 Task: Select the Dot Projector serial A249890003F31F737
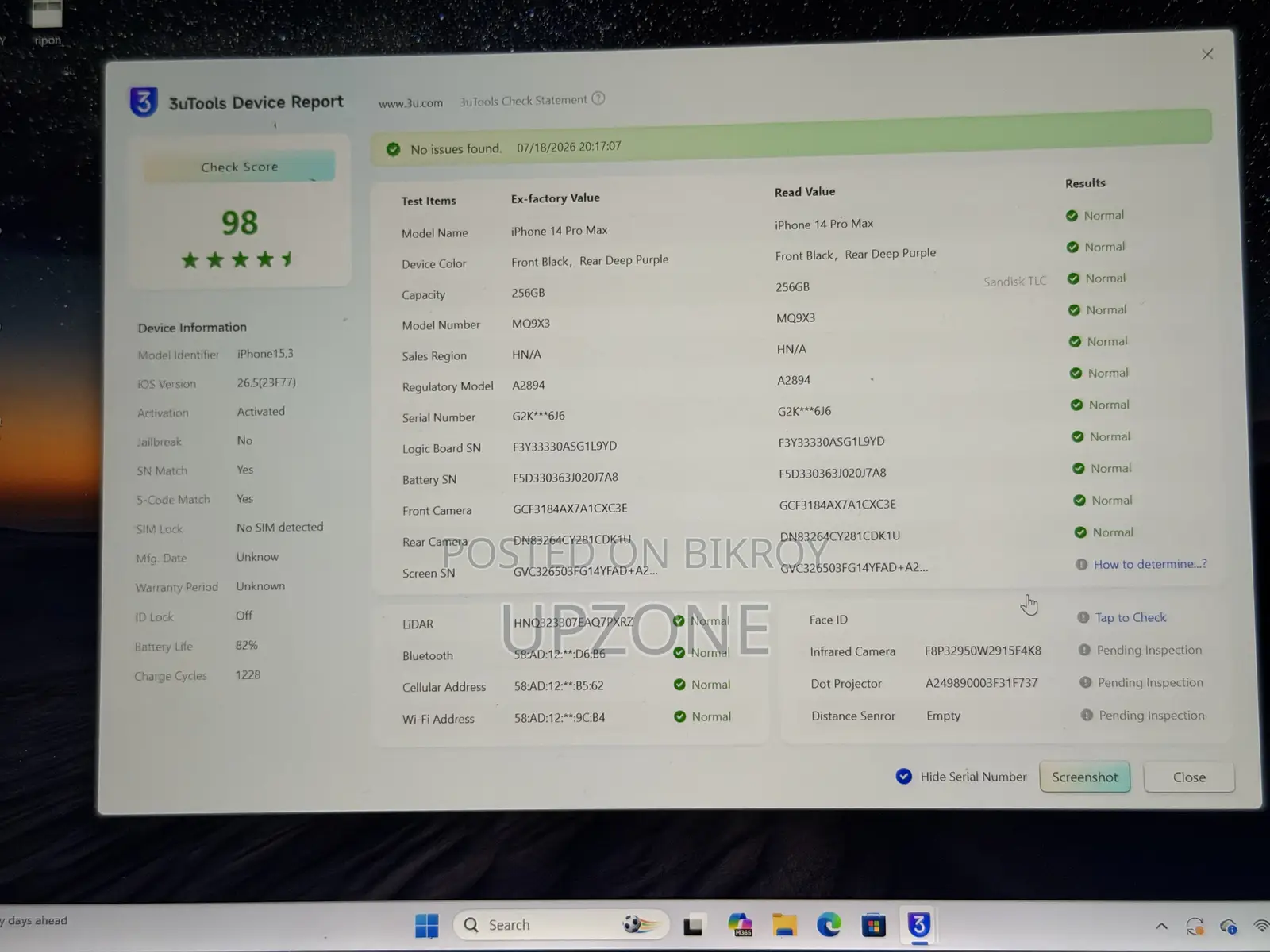click(982, 683)
